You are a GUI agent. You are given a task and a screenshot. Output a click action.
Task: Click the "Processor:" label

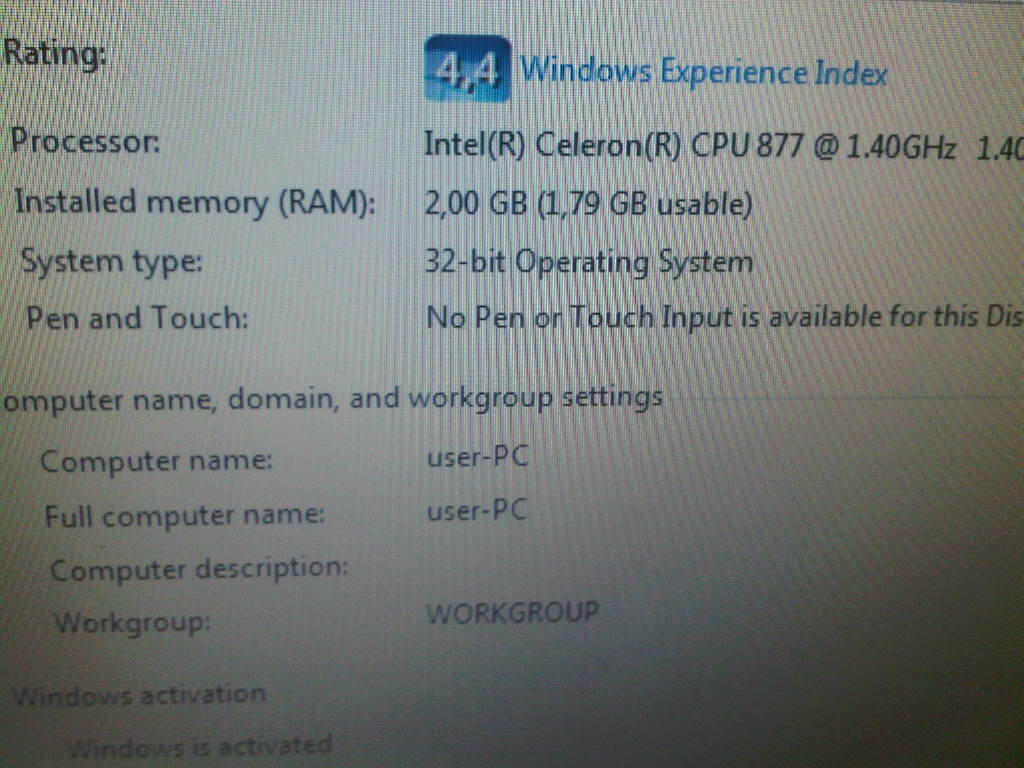[x=86, y=140]
